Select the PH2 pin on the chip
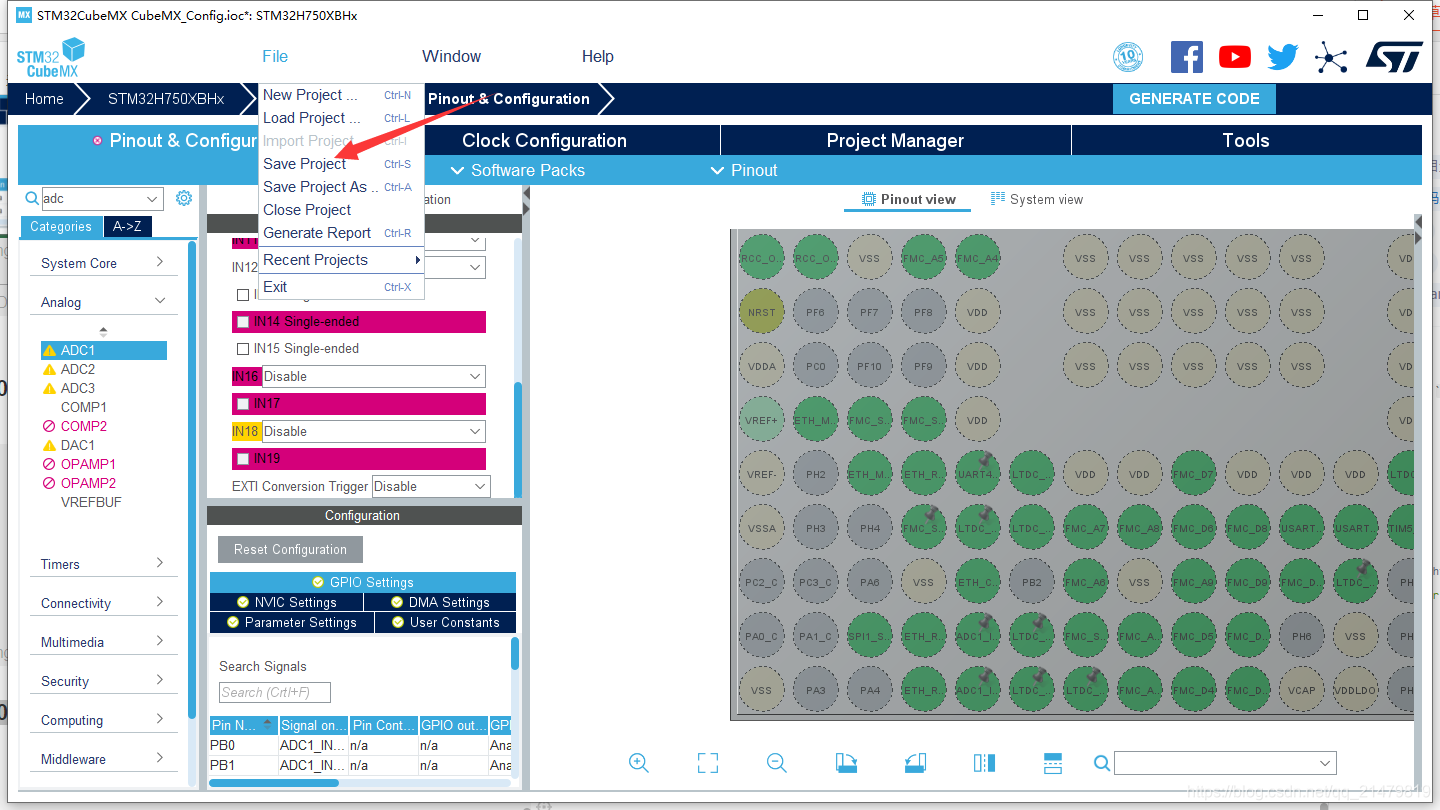1440x810 pixels. click(x=815, y=474)
